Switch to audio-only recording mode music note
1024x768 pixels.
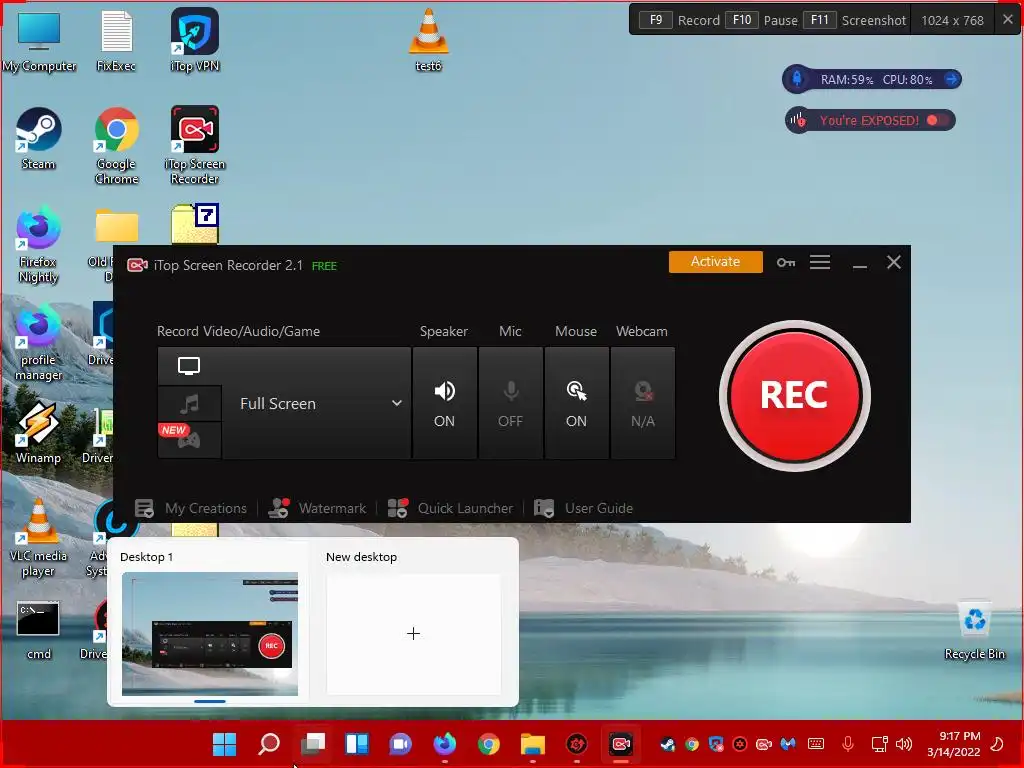[189, 404]
